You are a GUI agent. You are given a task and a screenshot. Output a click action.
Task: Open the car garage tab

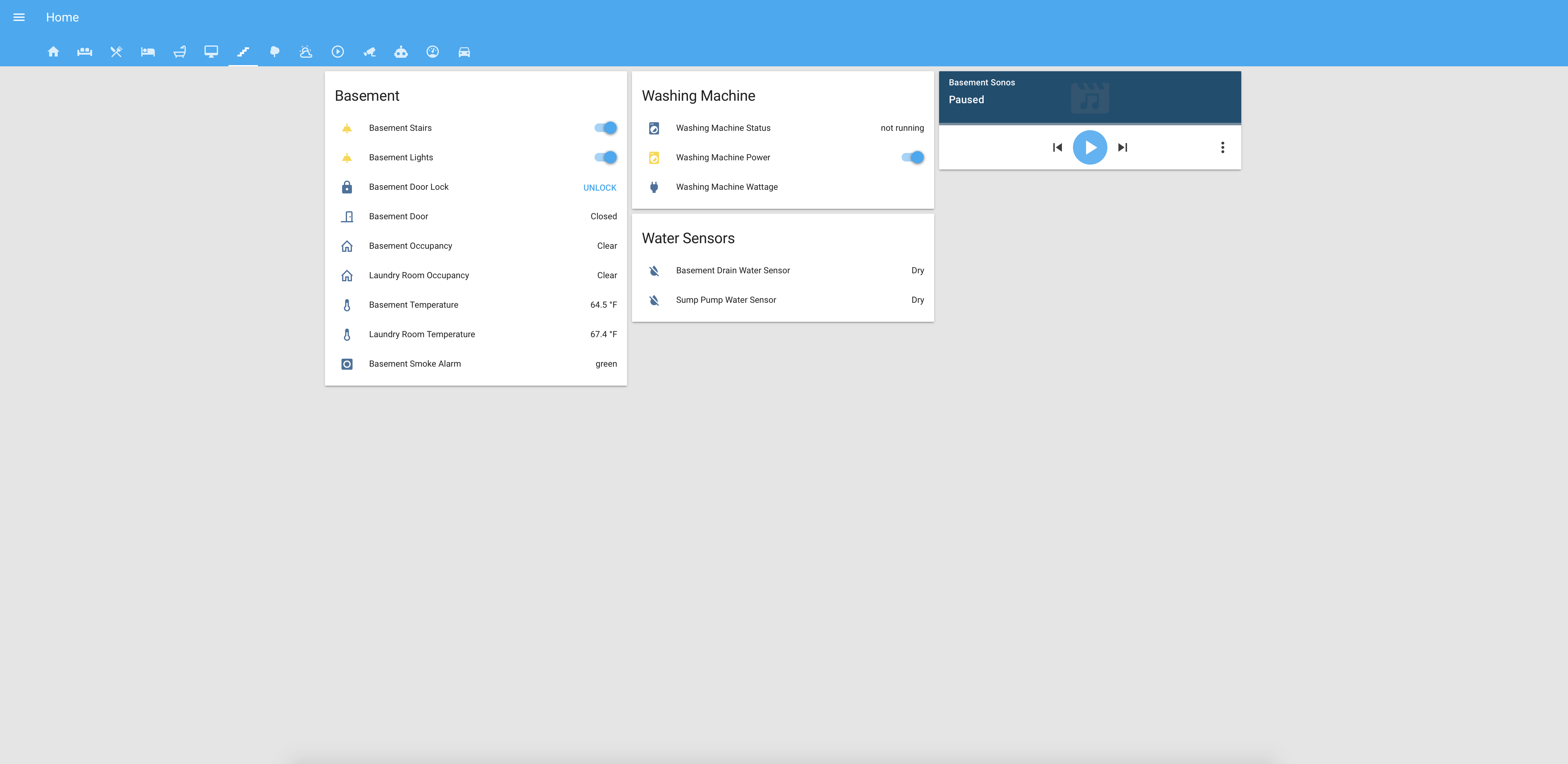point(464,52)
